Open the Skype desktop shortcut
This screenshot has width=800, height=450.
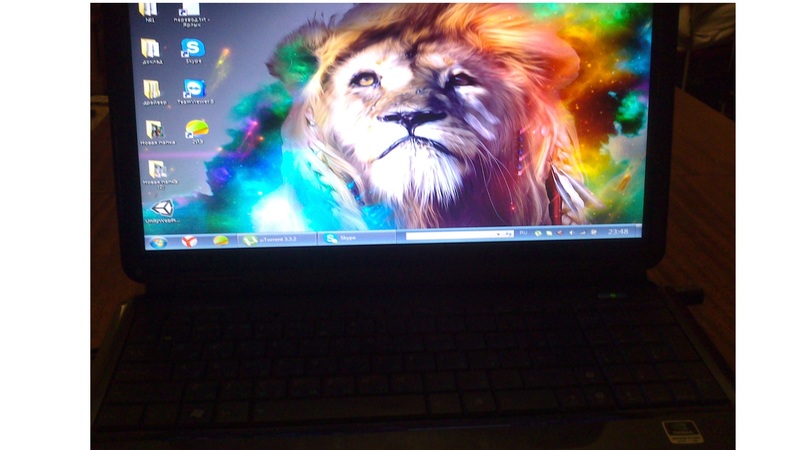tap(193, 51)
